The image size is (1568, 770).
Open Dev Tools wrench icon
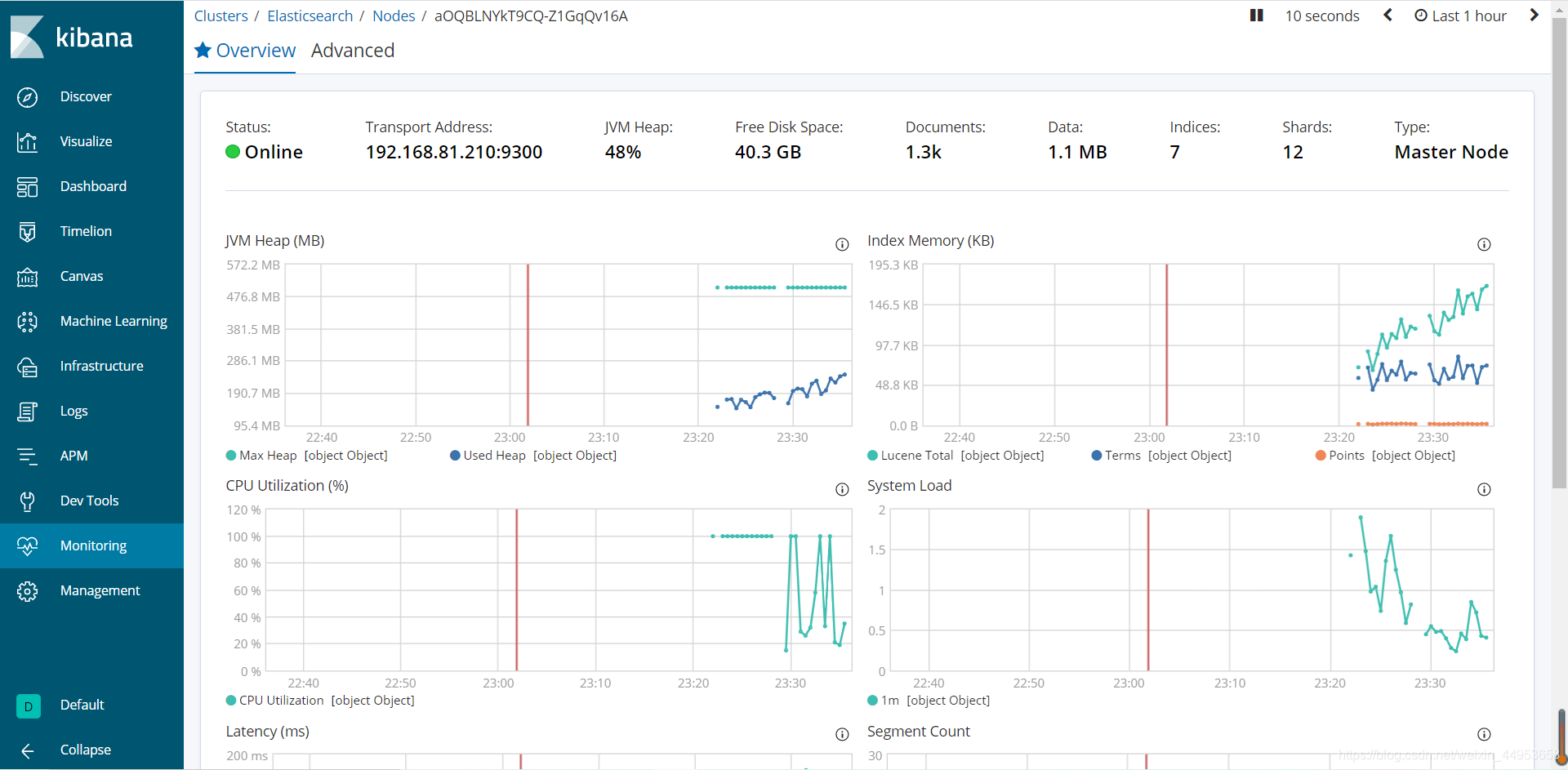coord(27,501)
